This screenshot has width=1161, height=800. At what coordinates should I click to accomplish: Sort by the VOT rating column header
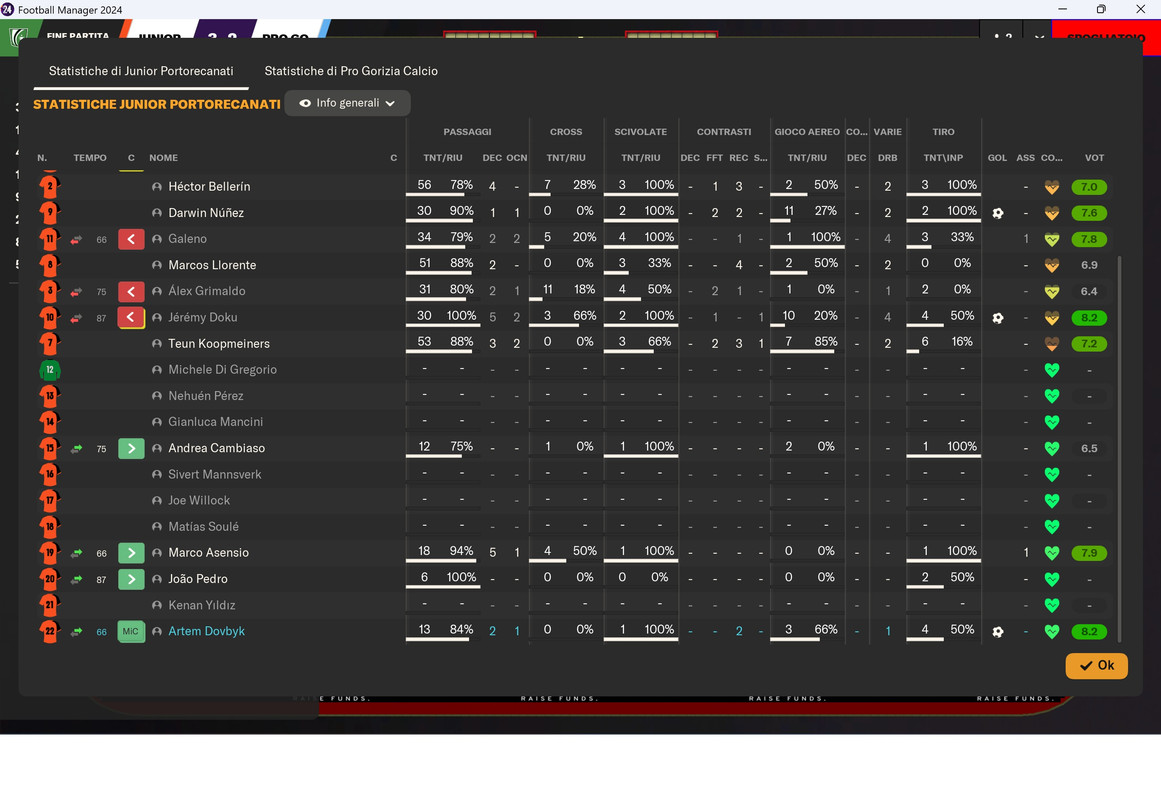click(x=1094, y=158)
